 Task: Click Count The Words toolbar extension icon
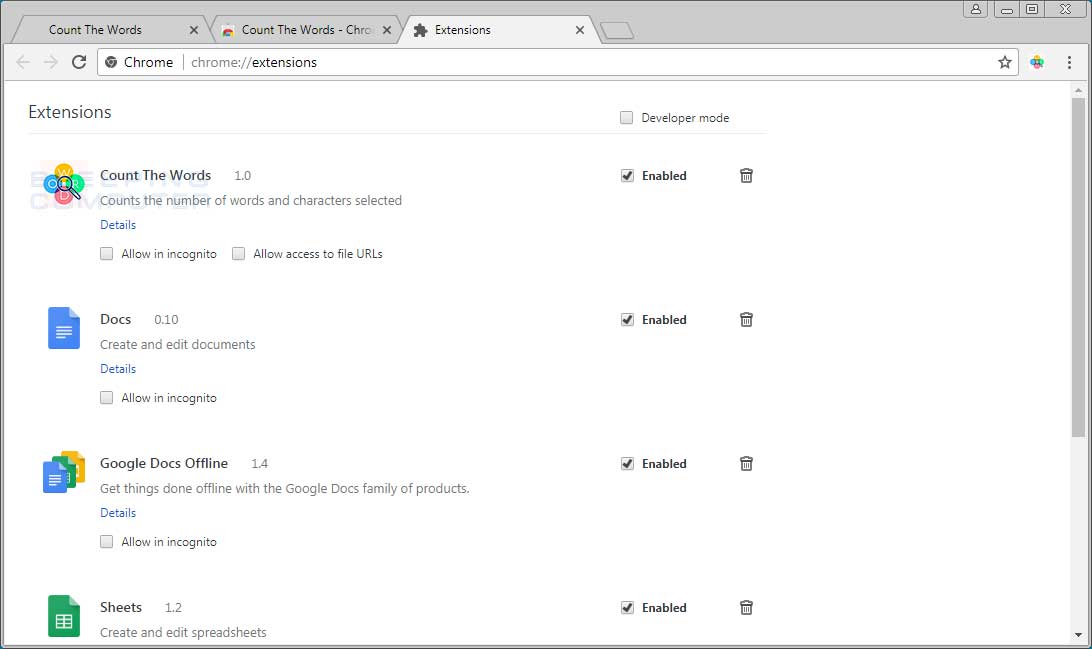tap(1037, 62)
